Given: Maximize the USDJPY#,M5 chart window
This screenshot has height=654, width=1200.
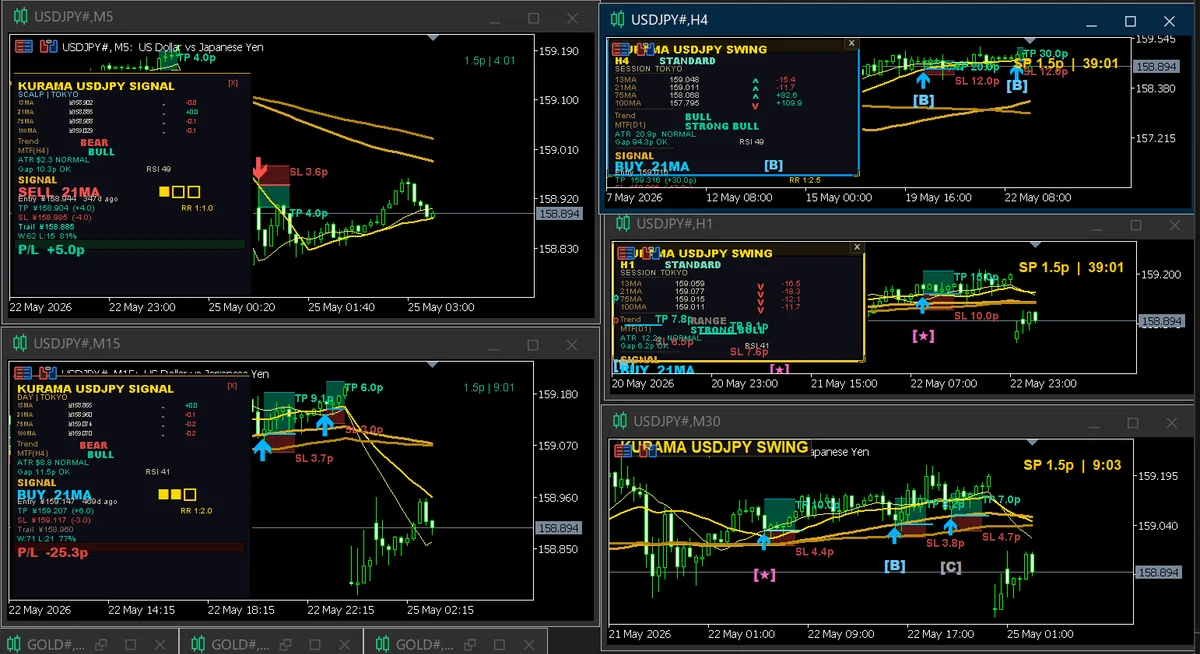Looking at the screenshot, I should click(534, 19).
